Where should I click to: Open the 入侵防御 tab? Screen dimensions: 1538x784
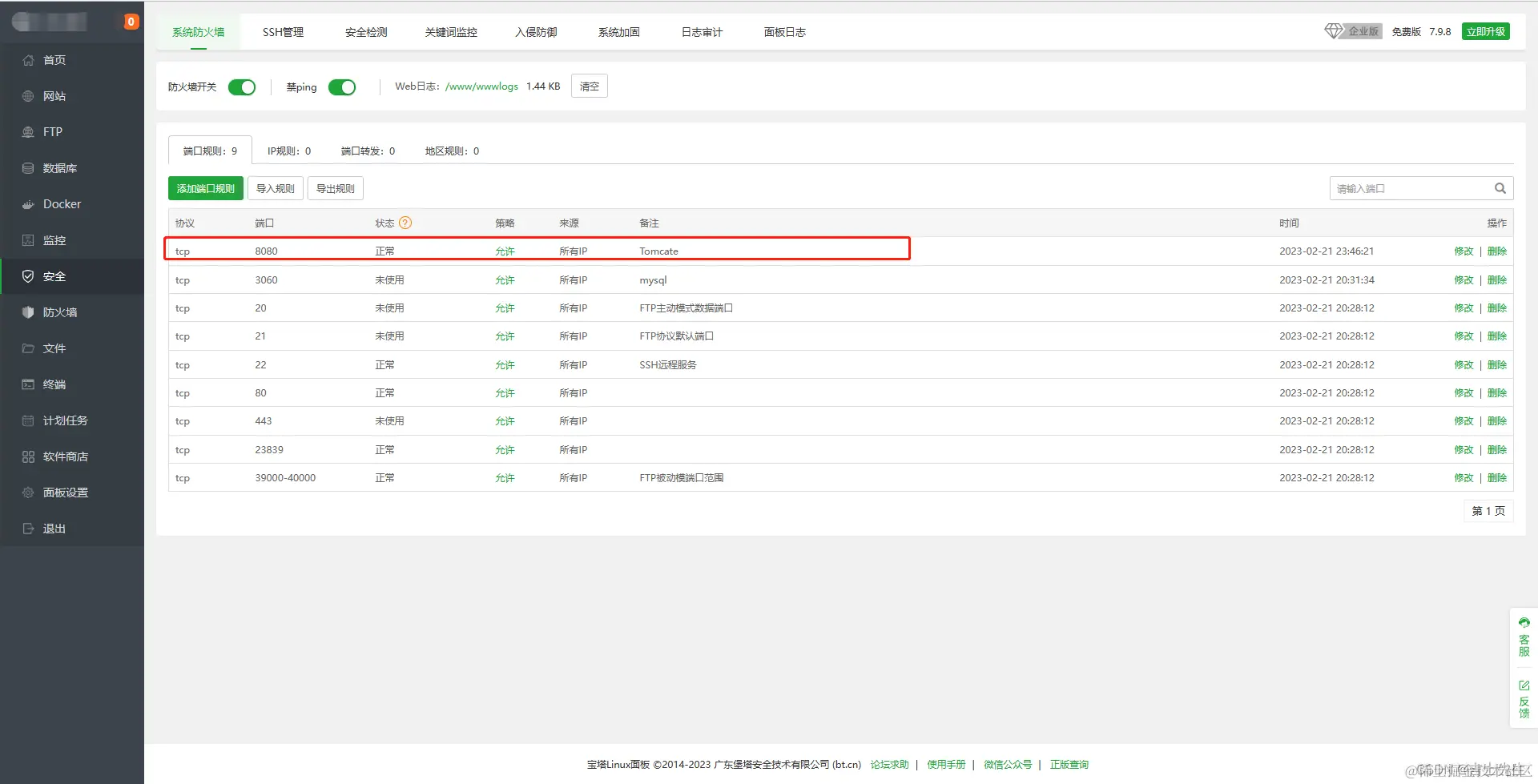(536, 32)
